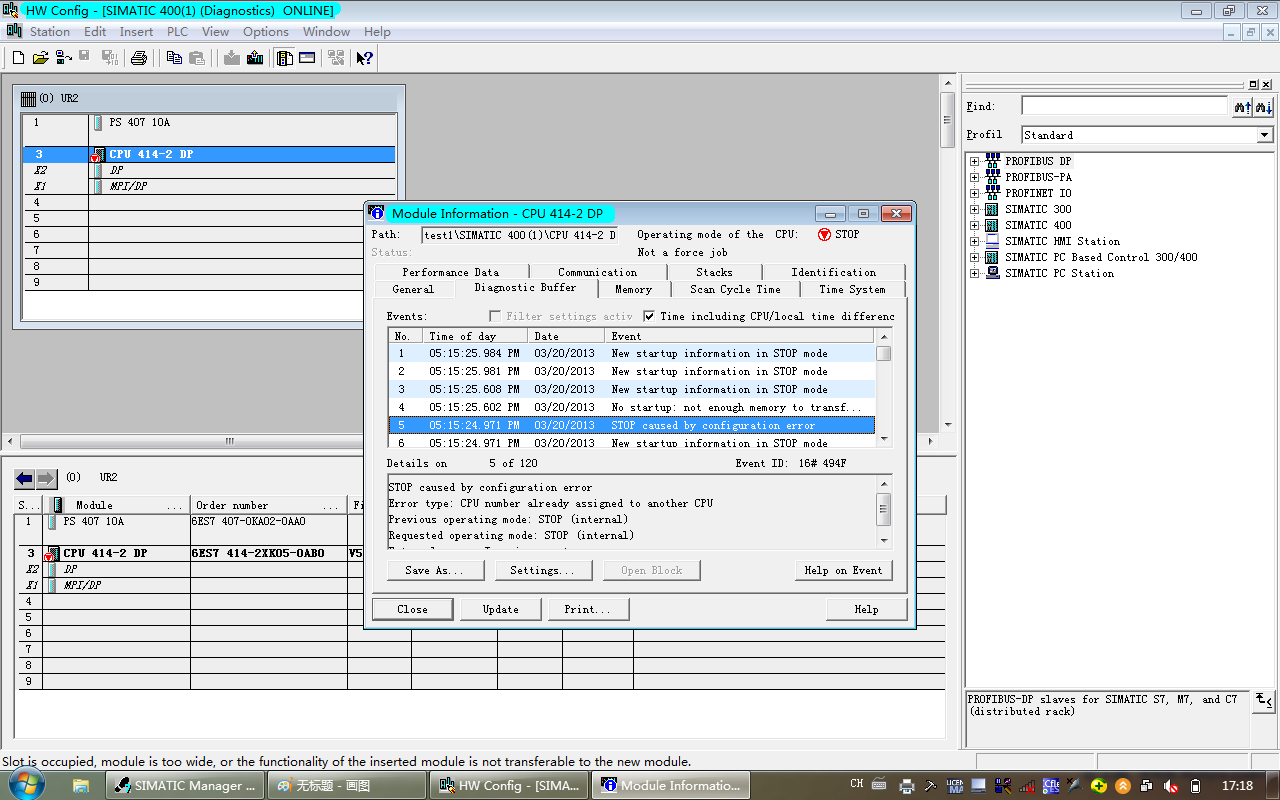Click the Open station folder icon

[x=39, y=58]
